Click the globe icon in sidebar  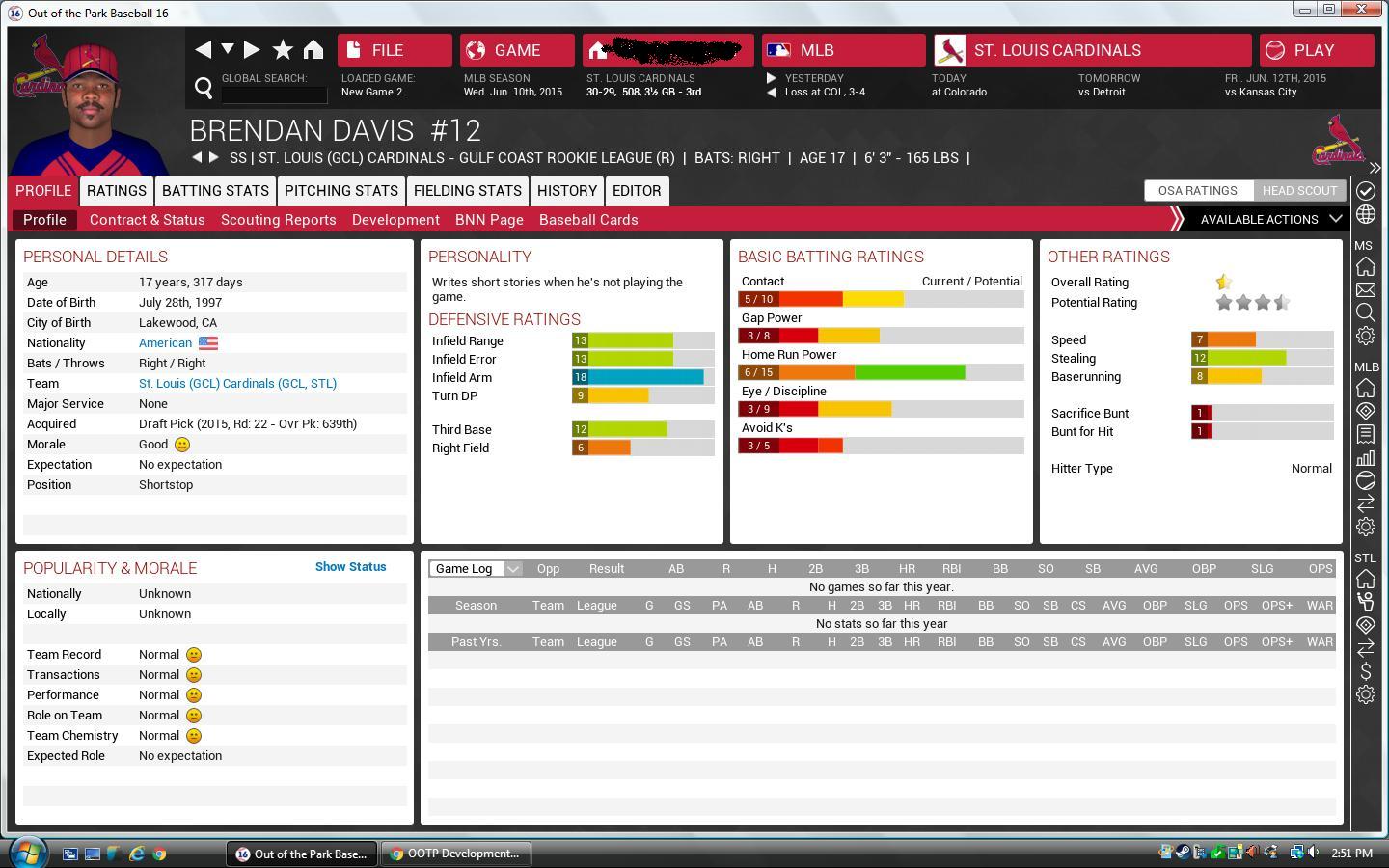coord(1366,214)
